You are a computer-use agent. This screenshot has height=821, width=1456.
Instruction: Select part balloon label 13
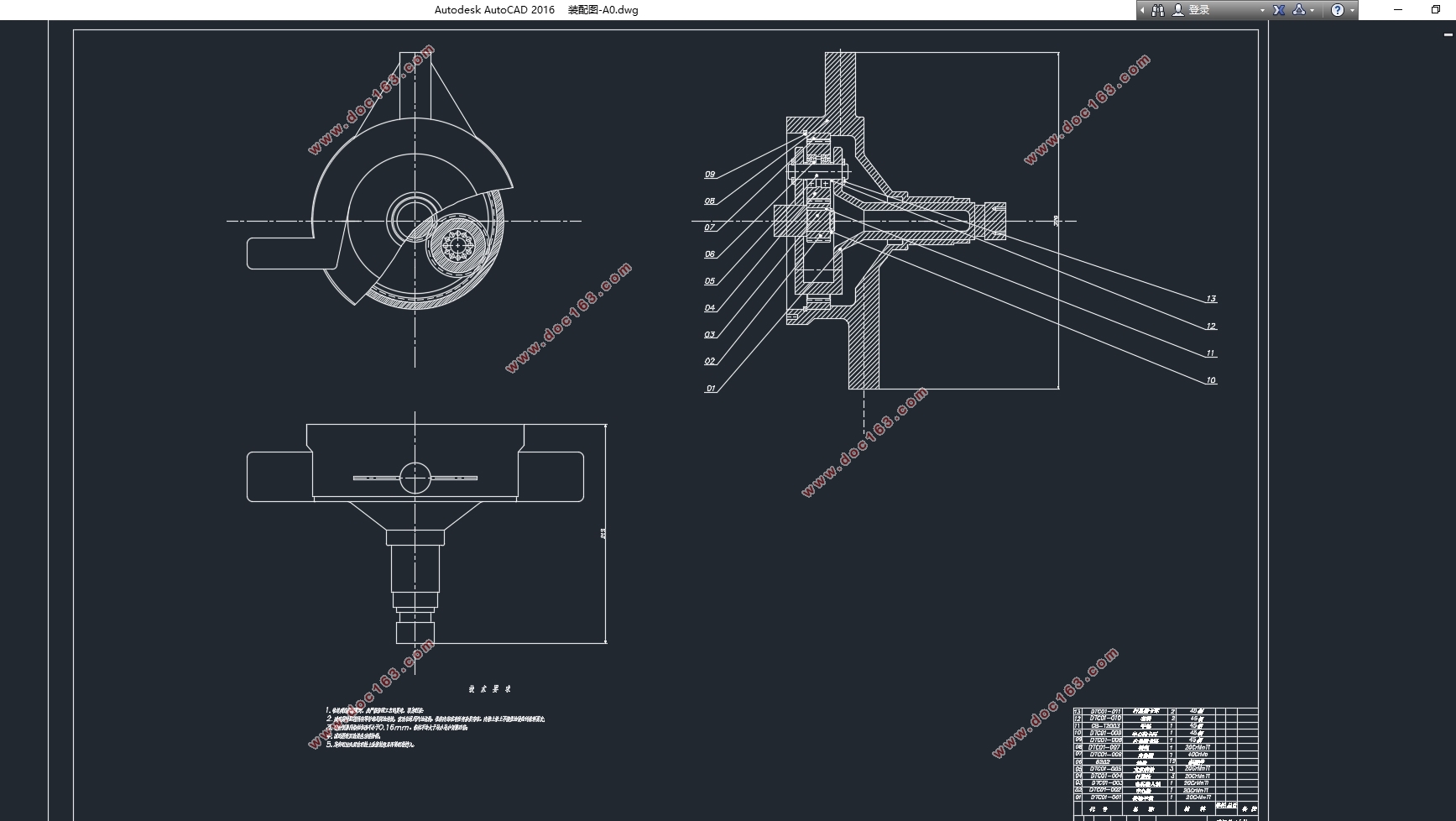click(1211, 299)
